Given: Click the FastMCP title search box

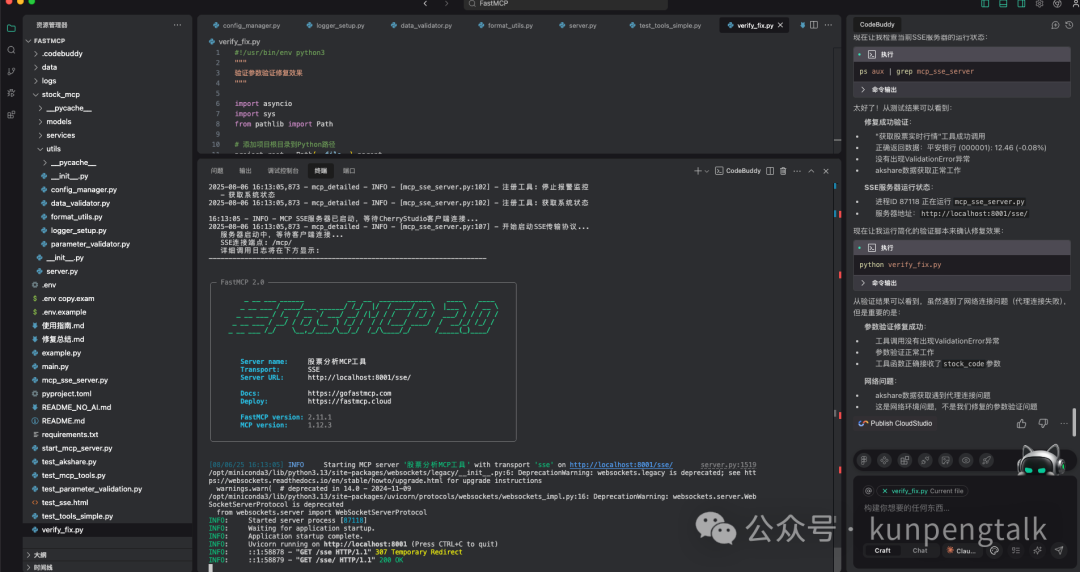Looking at the screenshot, I should [565, 4].
